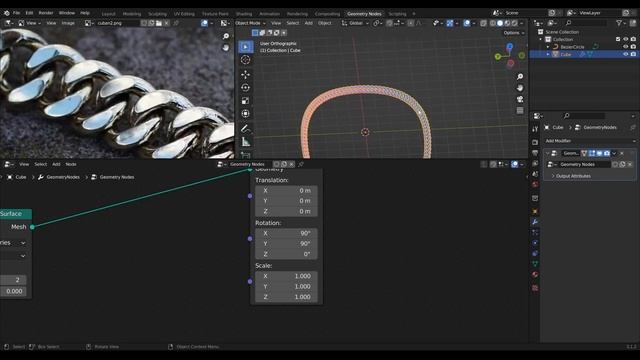Click the pan hand icon in image editor

click(226, 48)
